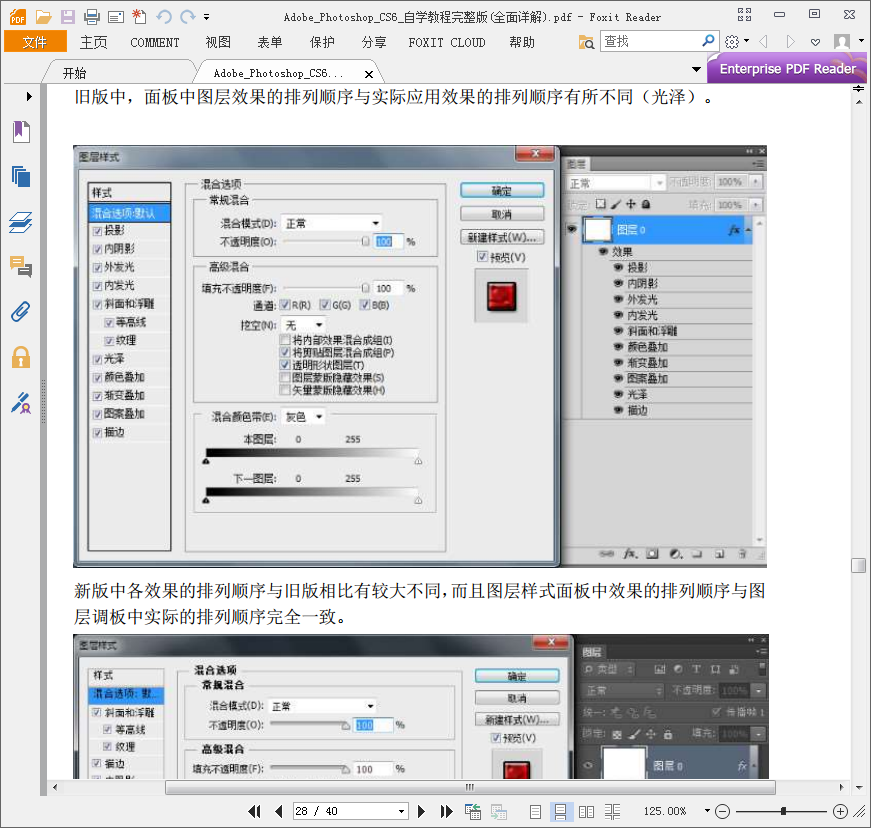This screenshot has width=871, height=828.
Task: Click the email document icon in quick toolbar
Action: (x=116, y=17)
